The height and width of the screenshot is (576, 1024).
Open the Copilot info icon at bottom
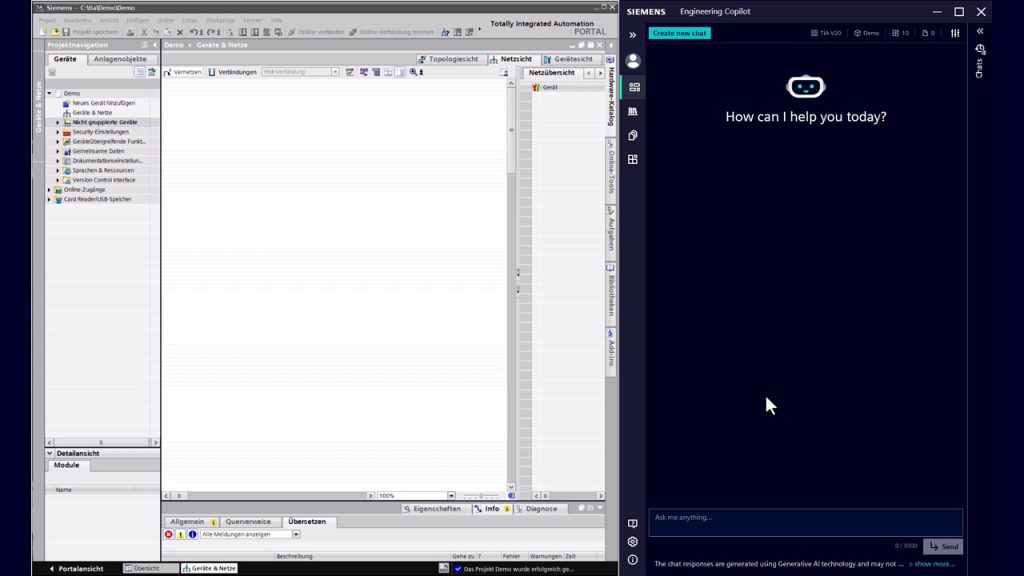[x=632, y=560]
